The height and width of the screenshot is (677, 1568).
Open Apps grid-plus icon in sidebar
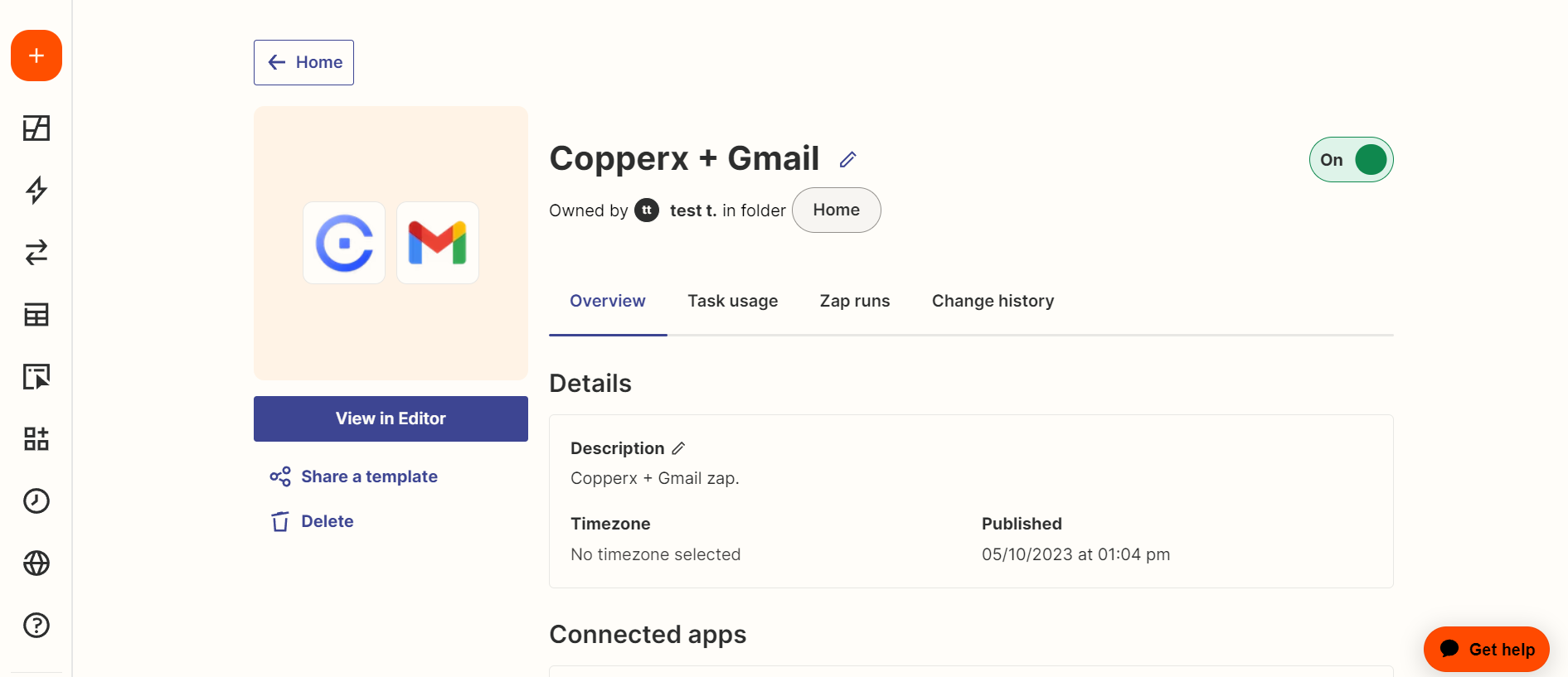pos(36,439)
